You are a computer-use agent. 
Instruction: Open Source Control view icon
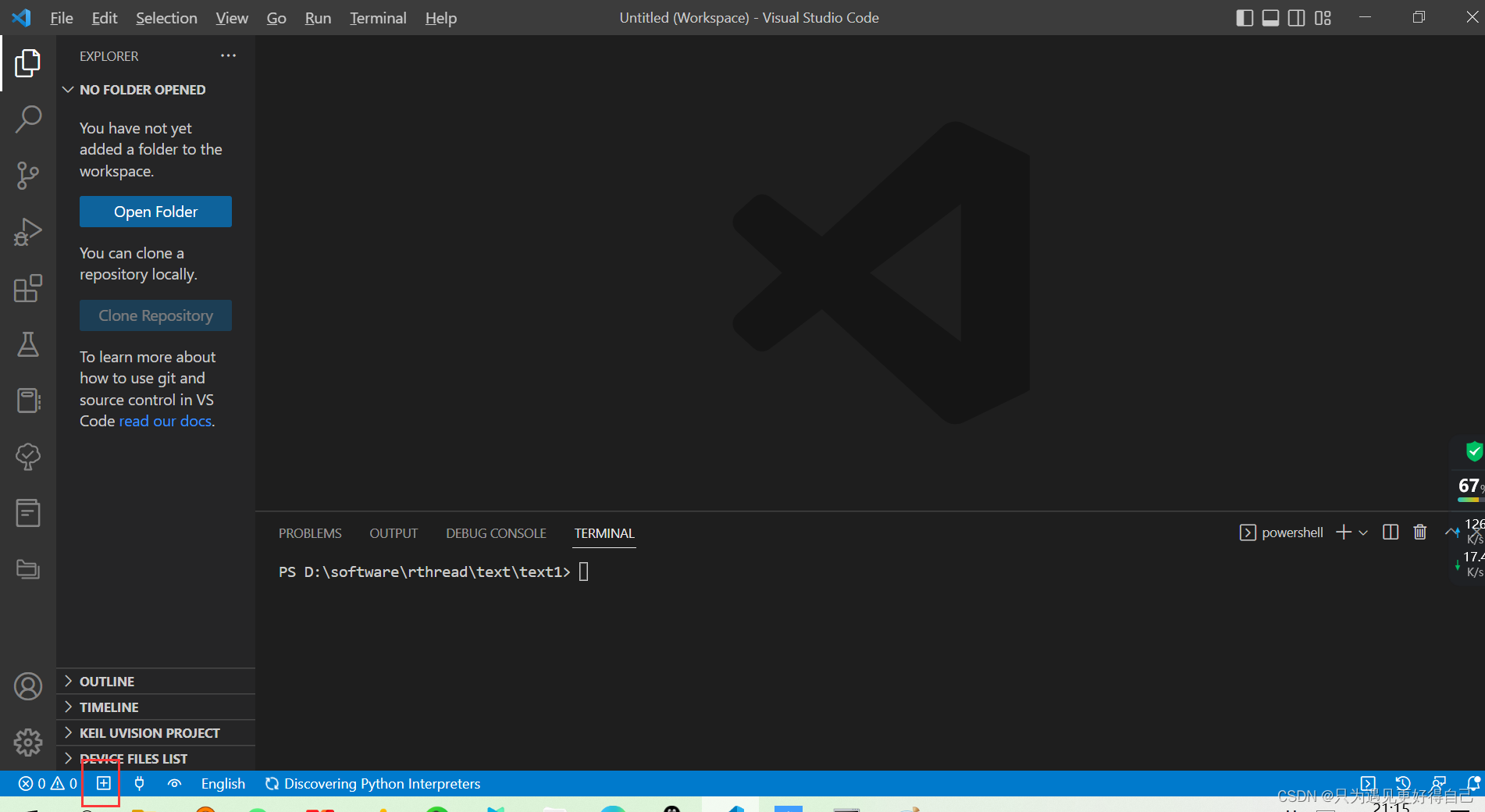coord(28,176)
